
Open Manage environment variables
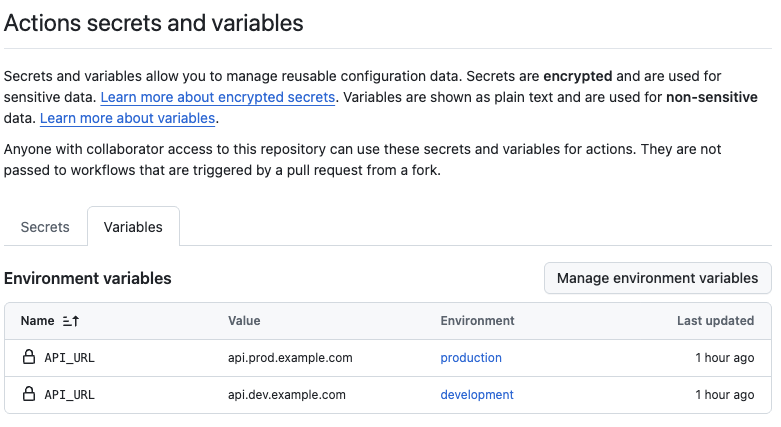(657, 278)
